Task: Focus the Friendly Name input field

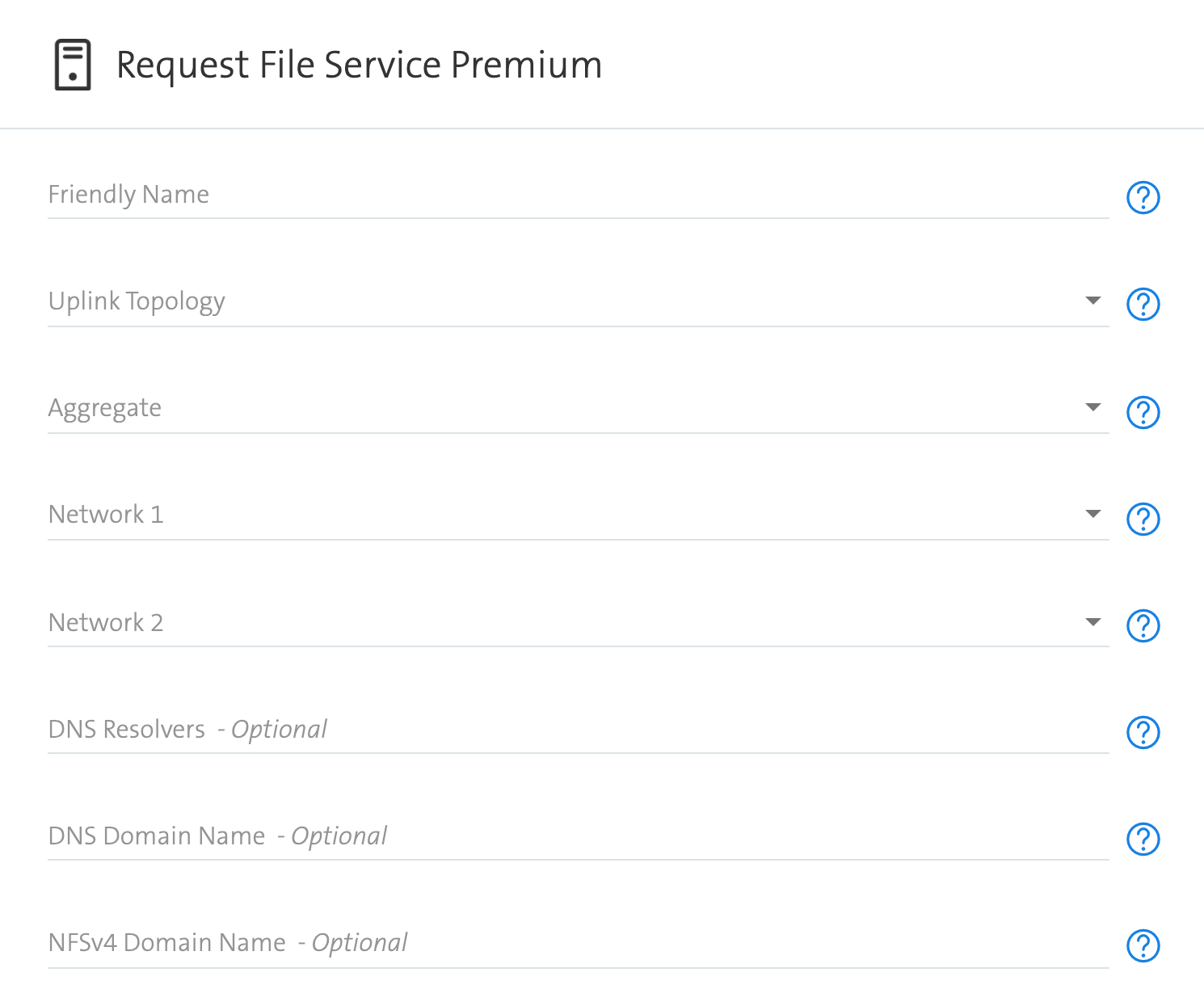Action: pyautogui.click(x=578, y=195)
